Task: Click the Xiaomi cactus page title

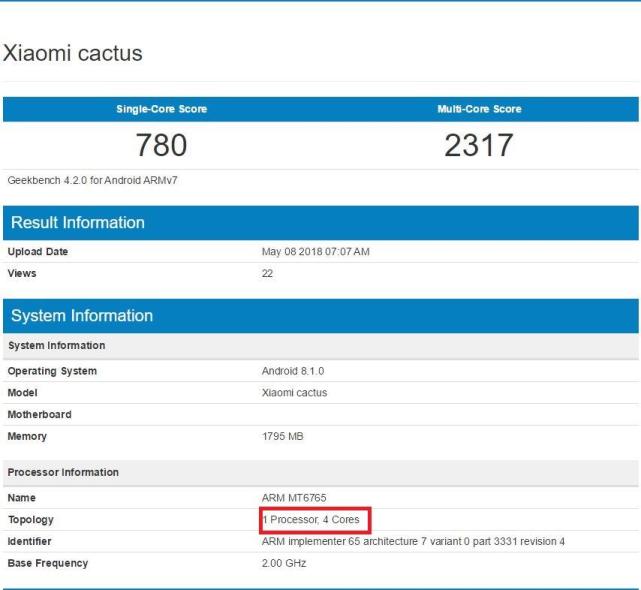Action: [73, 53]
